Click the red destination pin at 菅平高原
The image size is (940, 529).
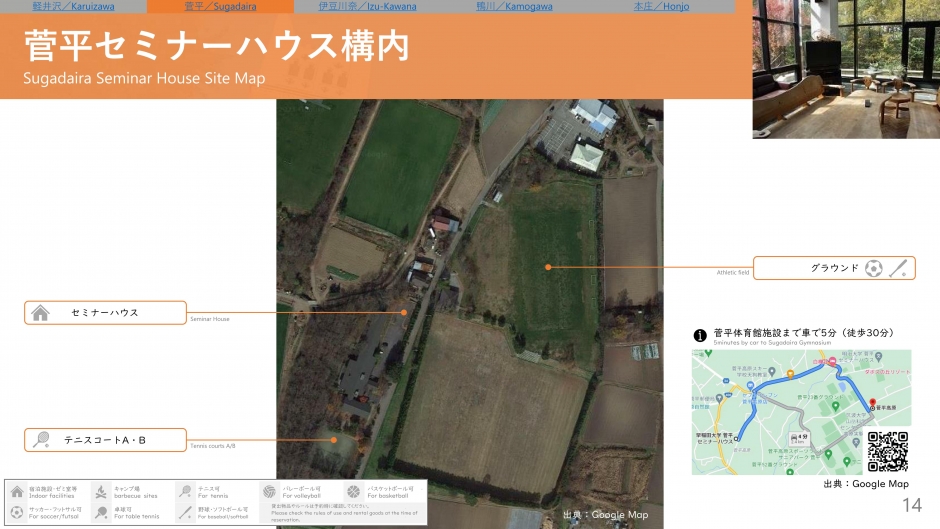point(873,403)
